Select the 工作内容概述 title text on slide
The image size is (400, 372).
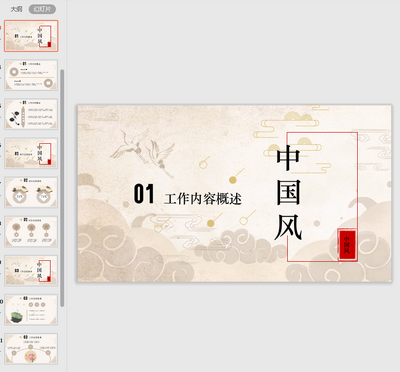pyautogui.click(x=203, y=199)
